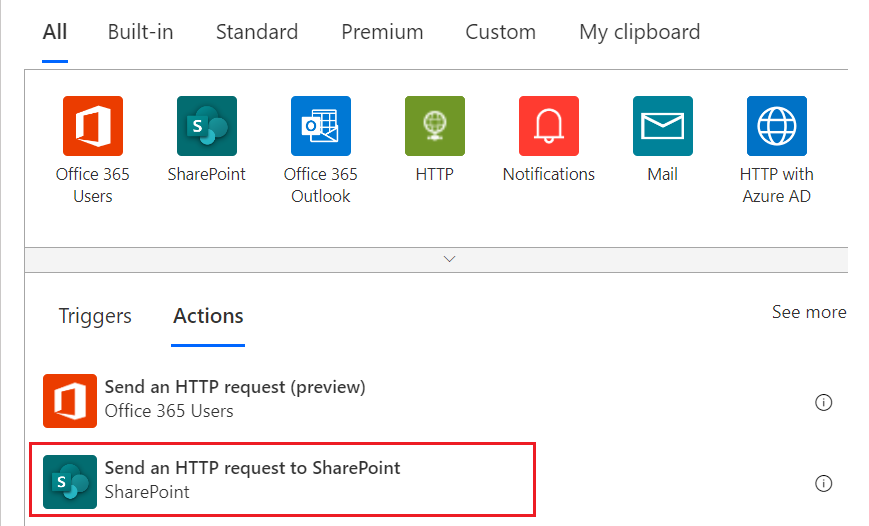Select the Office 365 Users connector icon
This screenshot has height=526, width=869.
[93, 126]
